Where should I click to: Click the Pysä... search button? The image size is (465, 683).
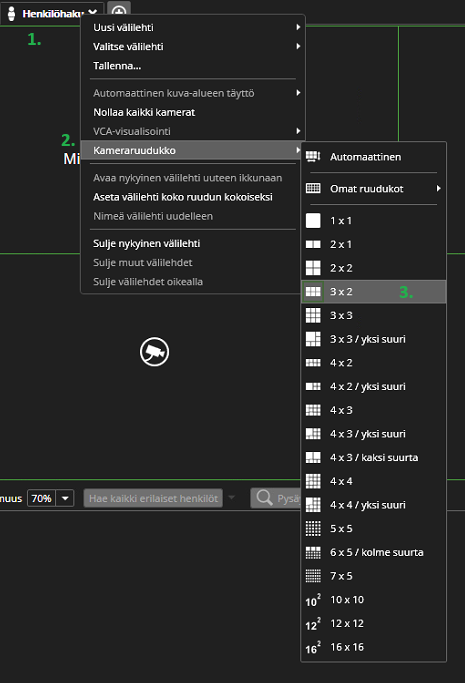tap(276, 498)
